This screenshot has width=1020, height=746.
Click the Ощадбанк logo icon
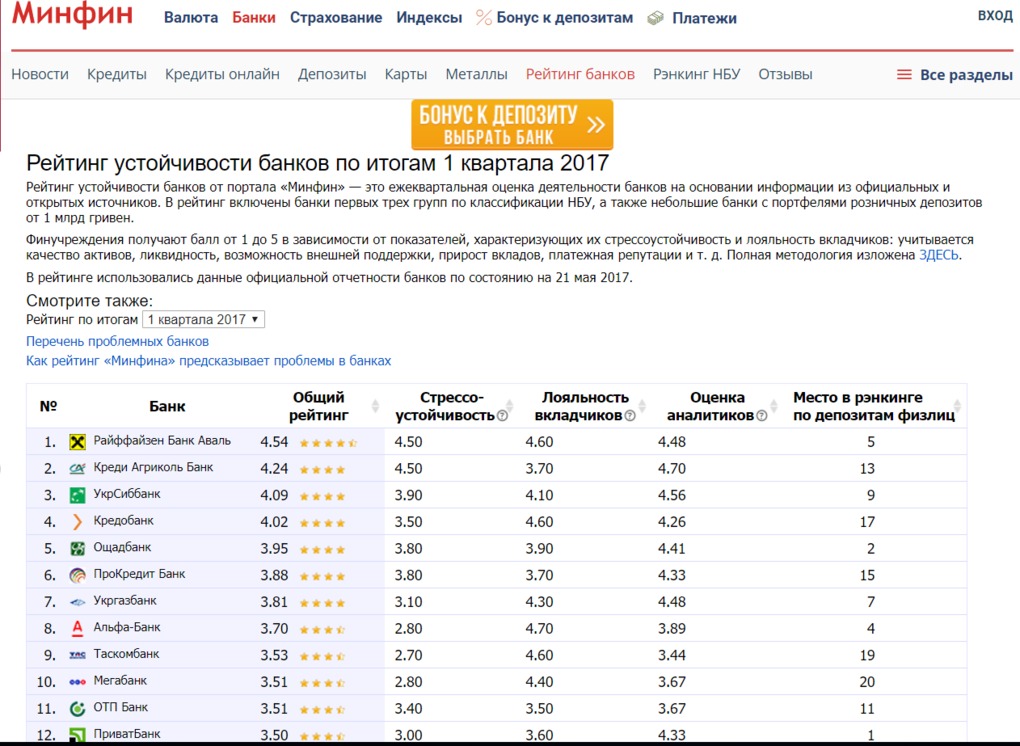tap(78, 547)
